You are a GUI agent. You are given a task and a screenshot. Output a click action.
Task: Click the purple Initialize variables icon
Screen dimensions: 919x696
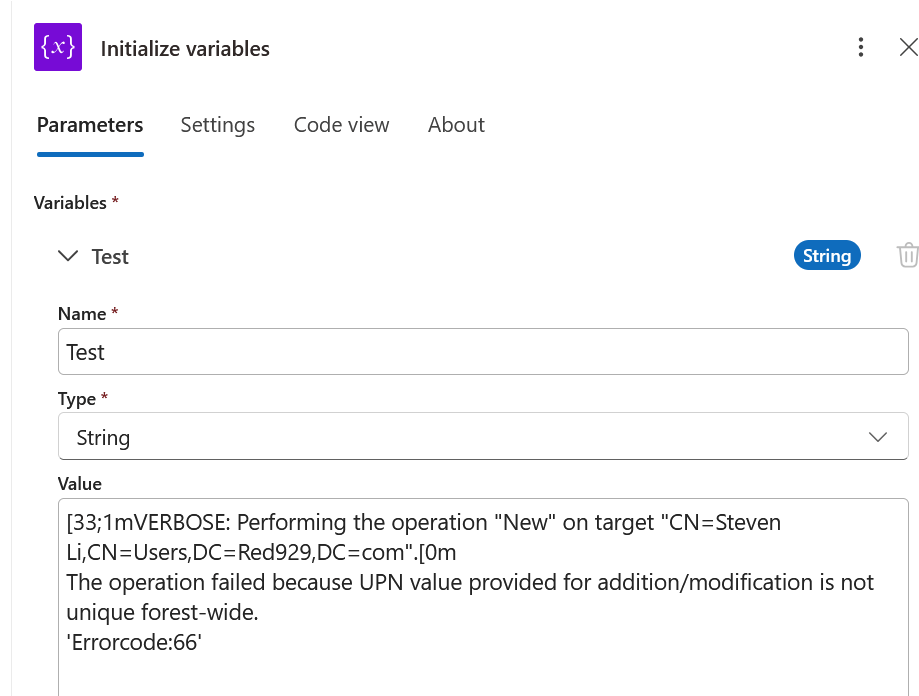tap(58, 47)
